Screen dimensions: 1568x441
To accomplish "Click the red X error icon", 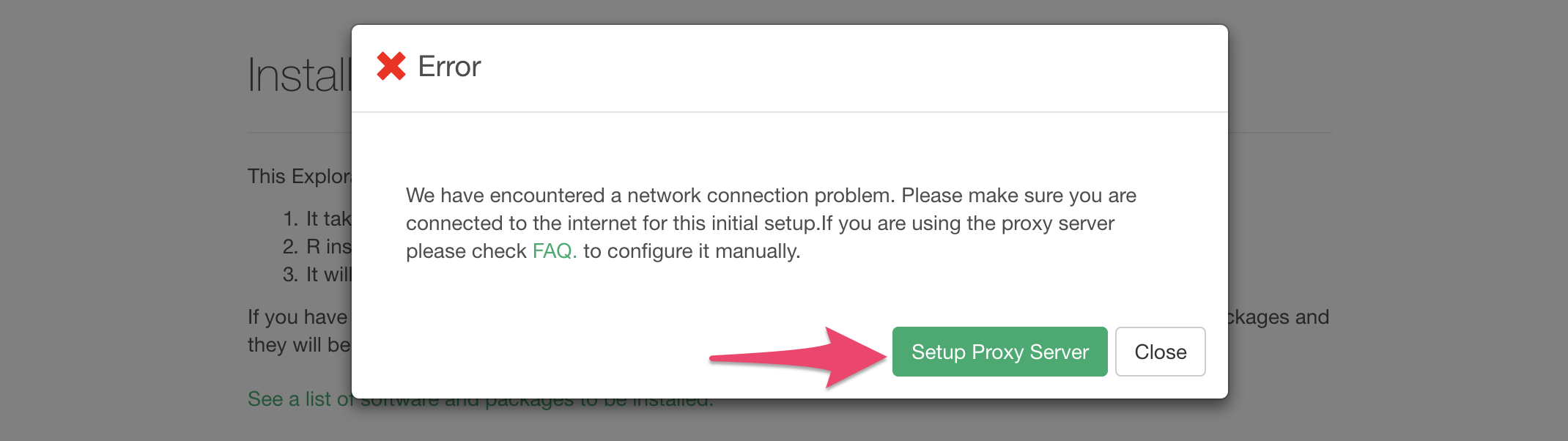I will 391,67.
